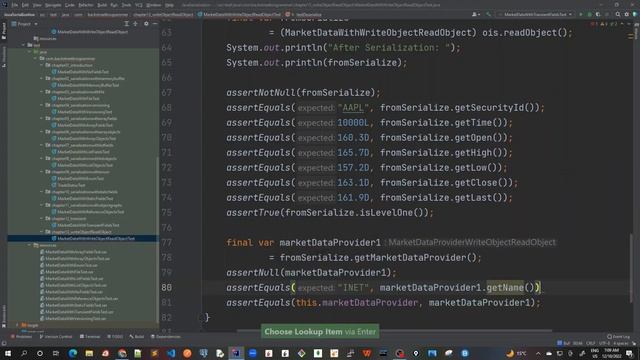Click Collapse All in Project panel header
Screen dimensions: 640x360
pos(136,24)
